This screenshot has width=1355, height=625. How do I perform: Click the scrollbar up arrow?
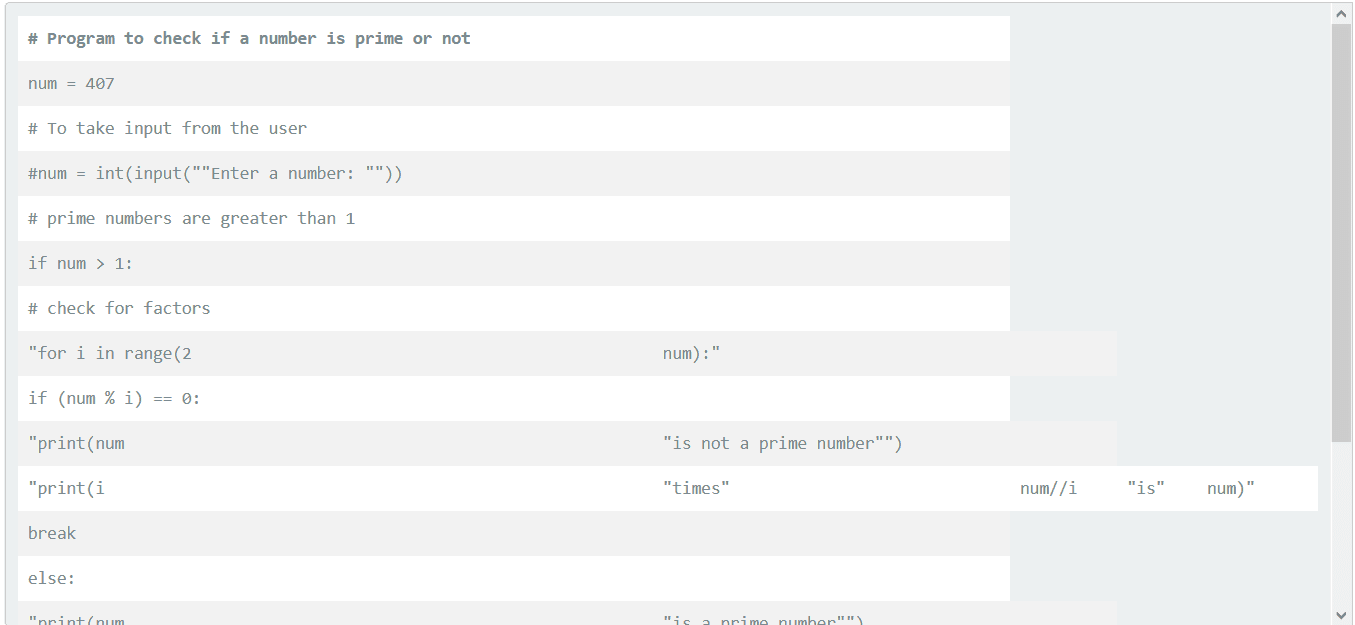tap(1341, 14)
